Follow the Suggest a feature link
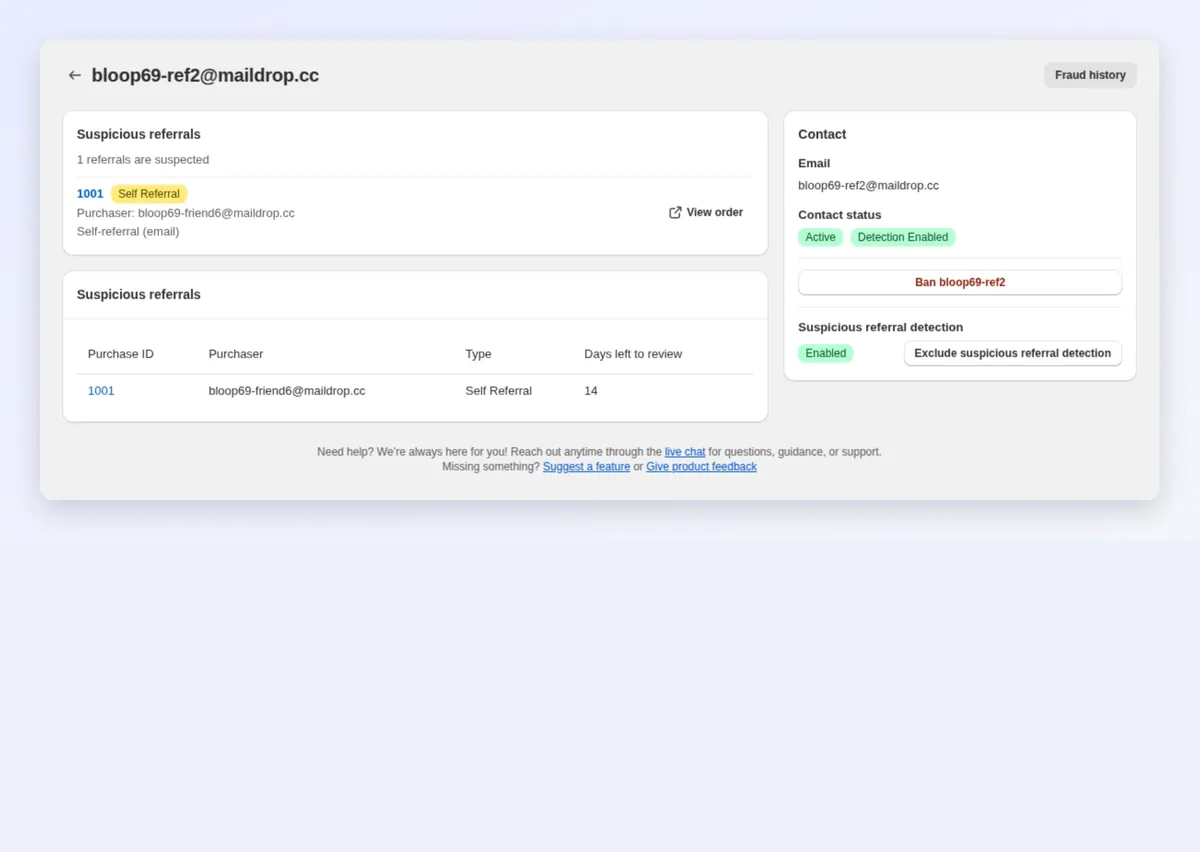The image size is (1200, 852). (x=586, y=467)
